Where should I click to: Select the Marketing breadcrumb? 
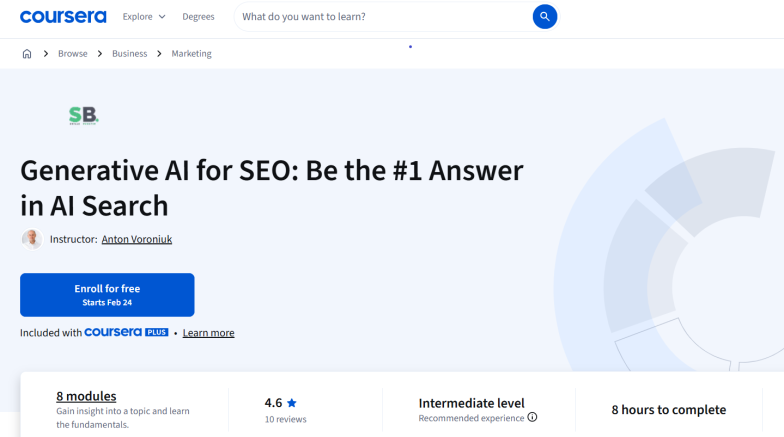pyautogui.click(x=191, y=54)
